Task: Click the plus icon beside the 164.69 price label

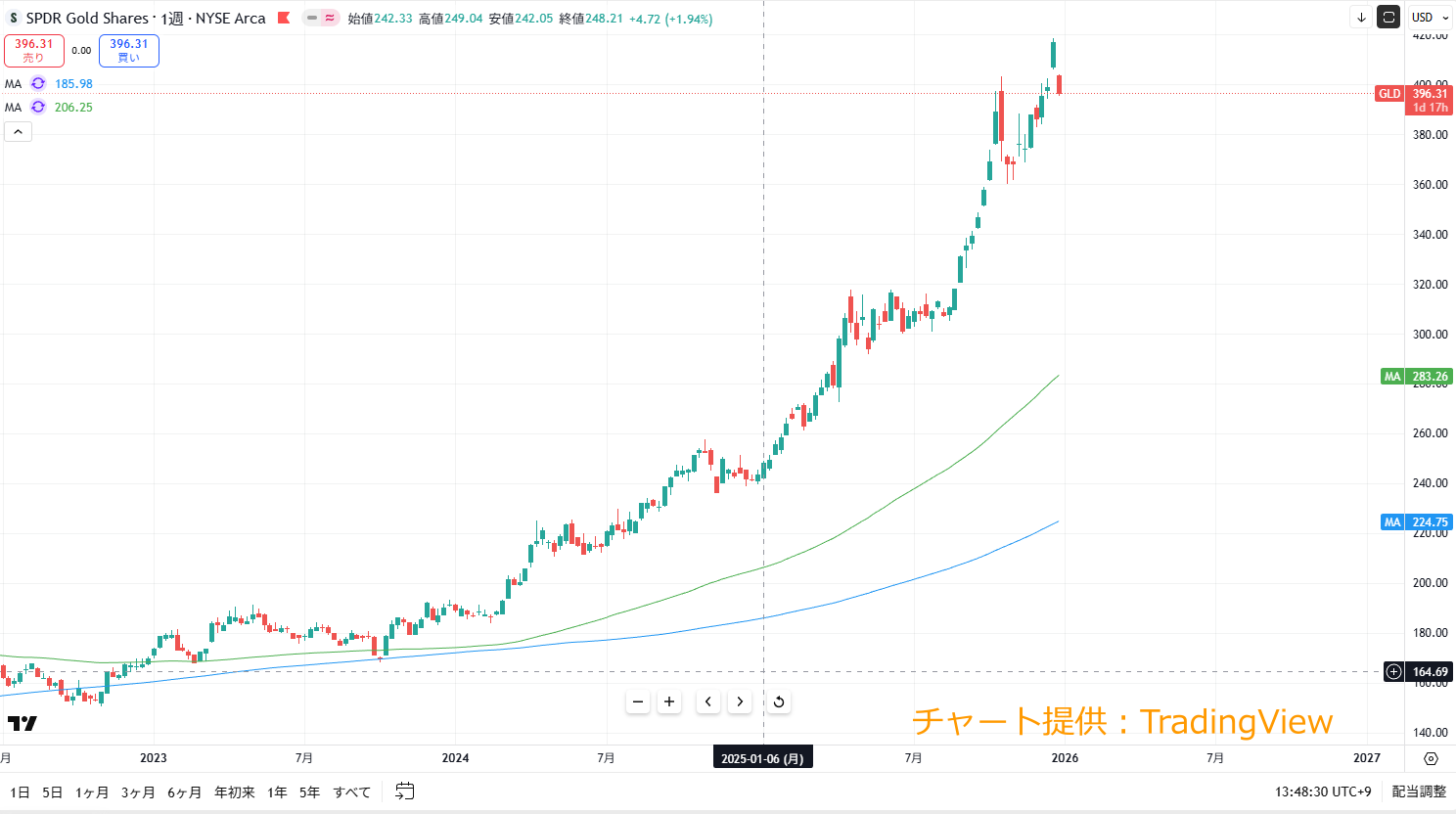Action: (x=1393, y=672)
